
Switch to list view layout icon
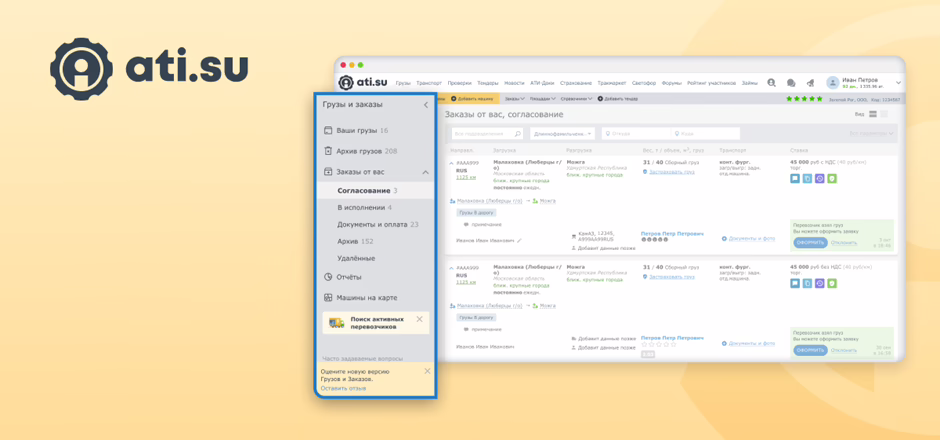(x=873, y=115)
